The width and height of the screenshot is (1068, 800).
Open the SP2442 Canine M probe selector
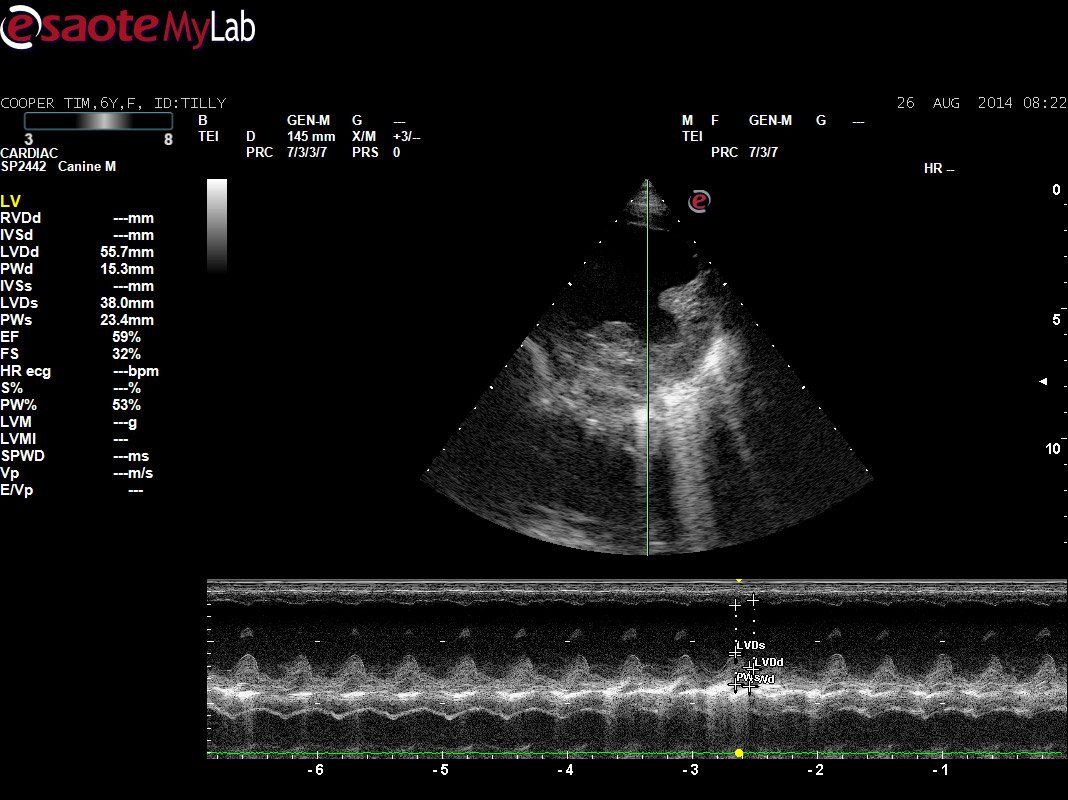click(58, 166)
